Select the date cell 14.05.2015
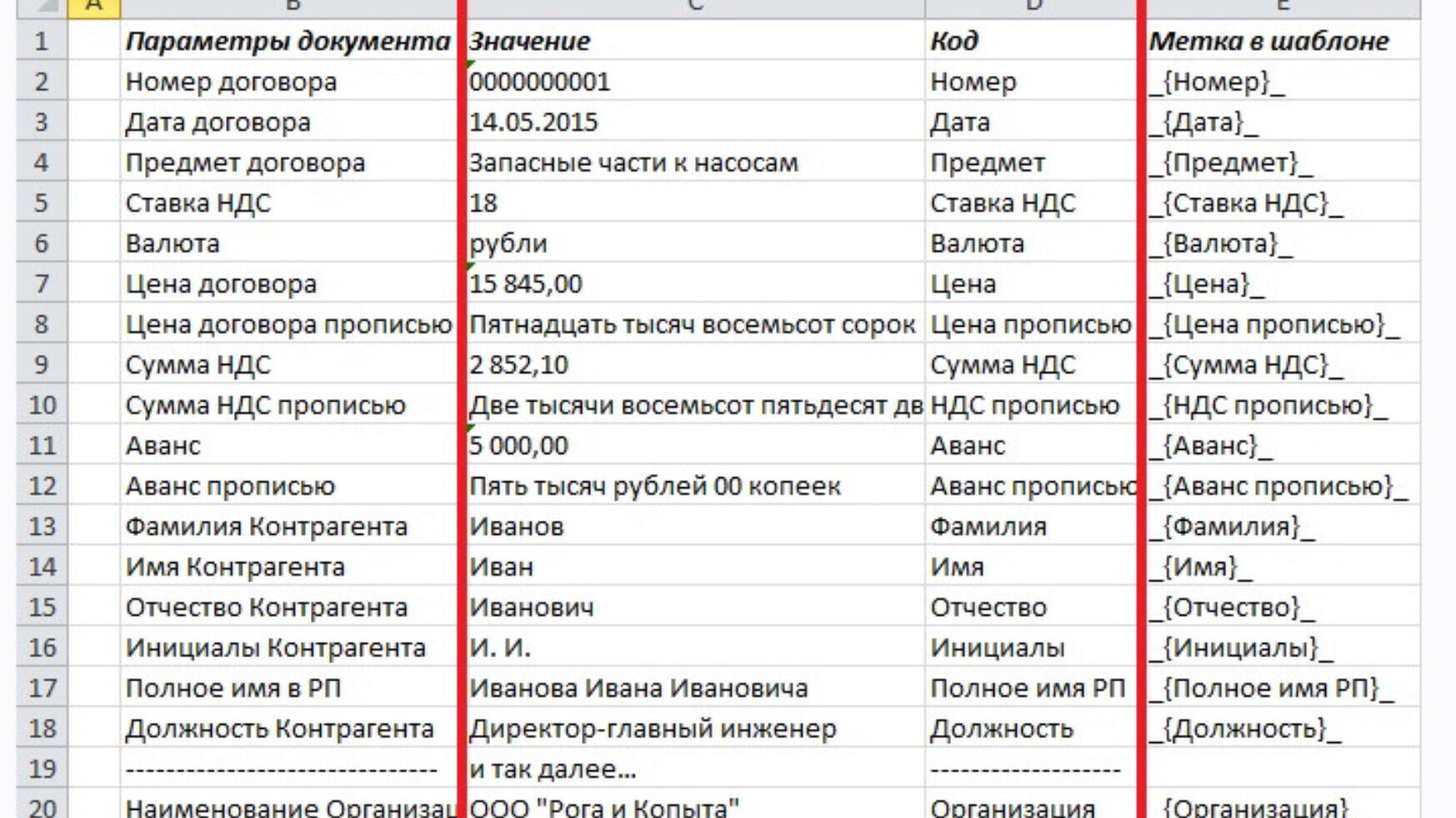The height and width of the screenshot is (818, 1456). coord(692,122)
